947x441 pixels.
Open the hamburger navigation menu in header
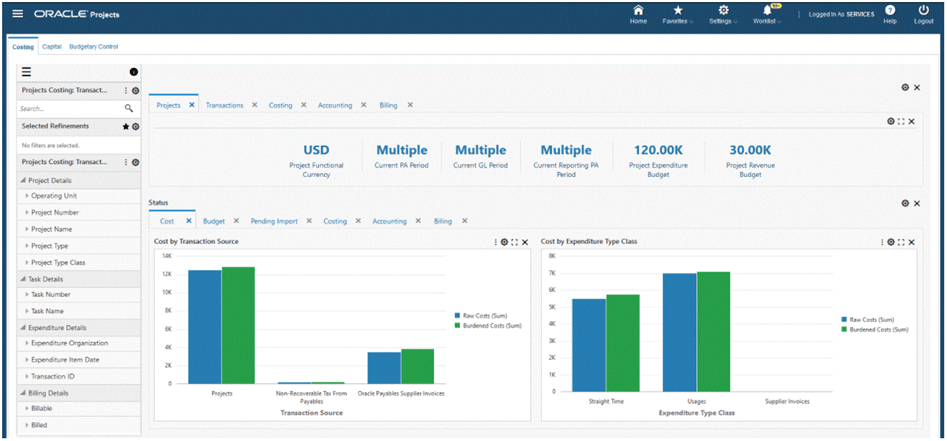coord(17,14)
